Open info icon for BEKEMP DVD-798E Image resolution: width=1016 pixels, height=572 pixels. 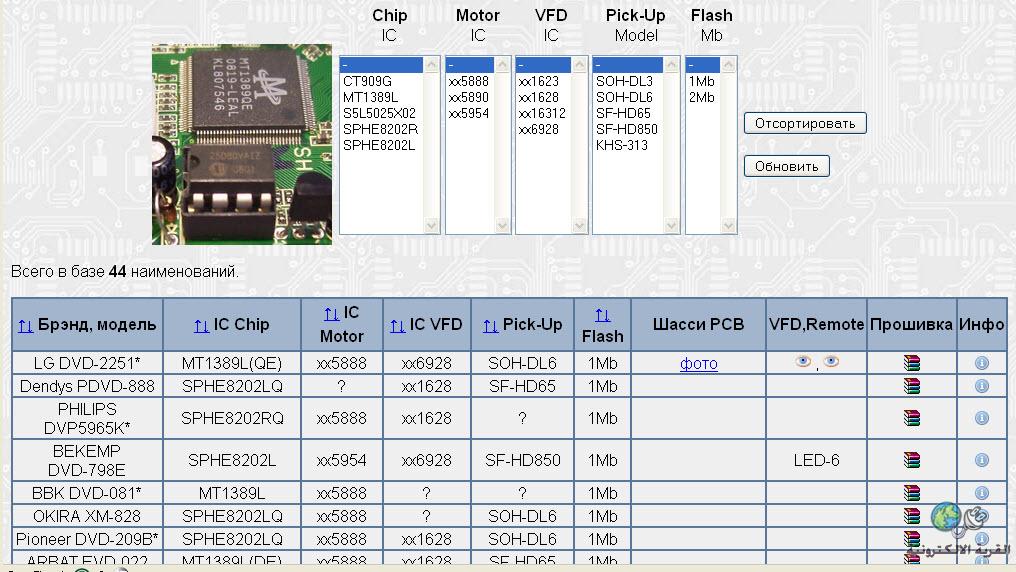tap(982, 461)
